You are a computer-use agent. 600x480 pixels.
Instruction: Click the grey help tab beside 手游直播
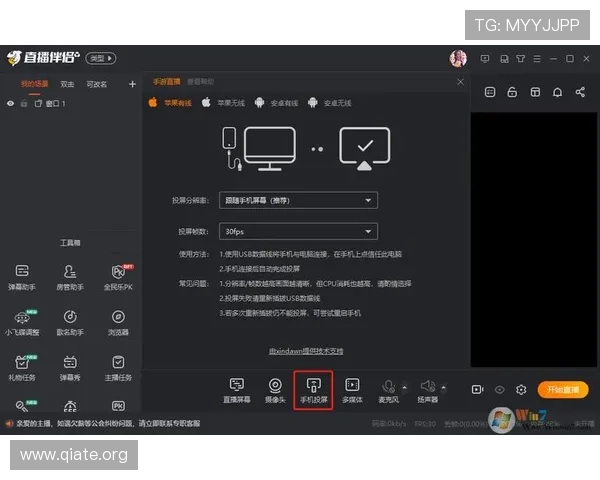pyautogui.click(x=201, y=82)
